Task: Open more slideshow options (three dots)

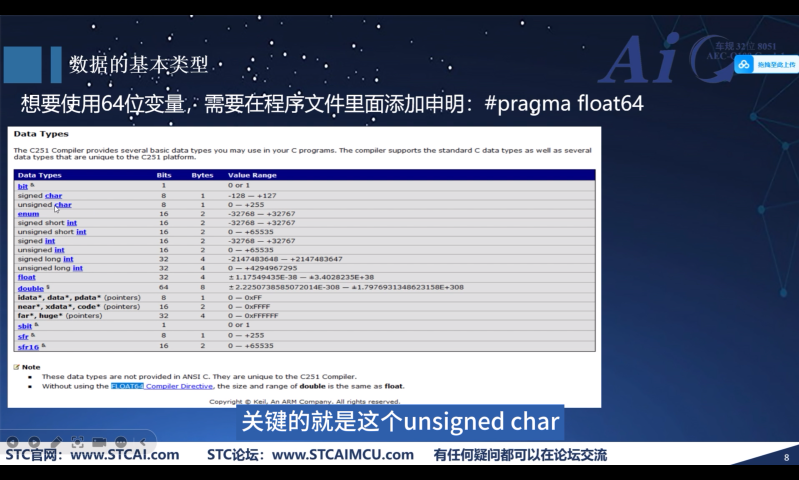Action: tap(121, 442)
